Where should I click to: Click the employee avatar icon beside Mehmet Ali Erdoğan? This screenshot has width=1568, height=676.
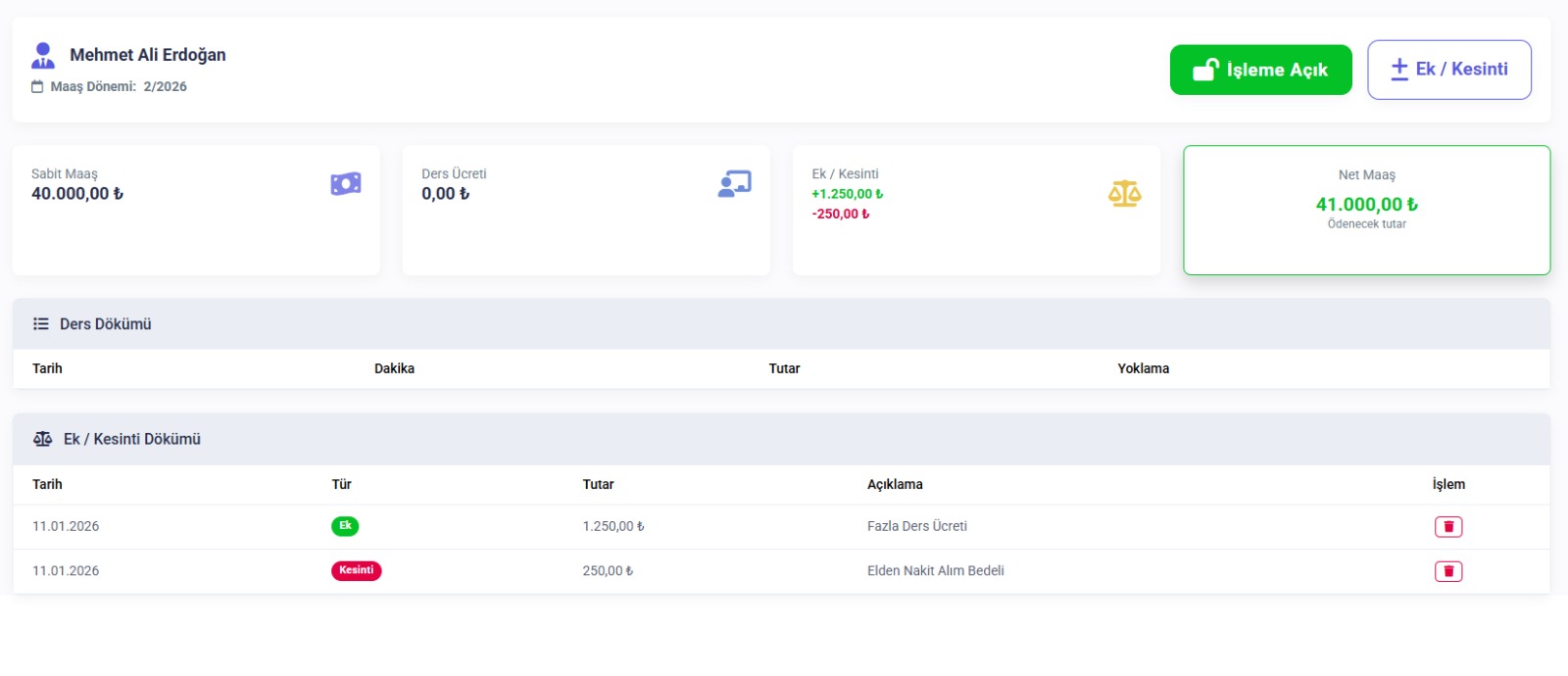click(43, 55)
